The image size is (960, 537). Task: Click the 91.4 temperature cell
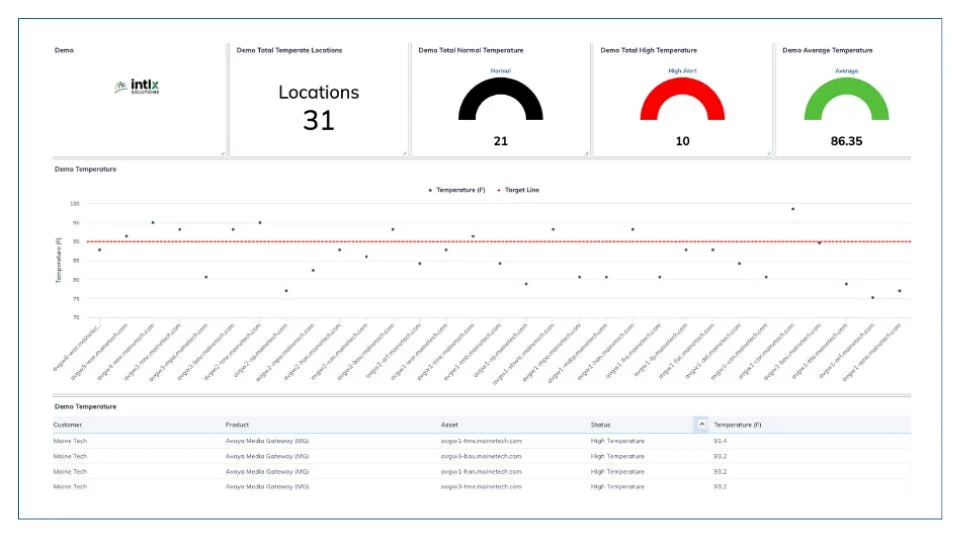click(x=720, y=441)
